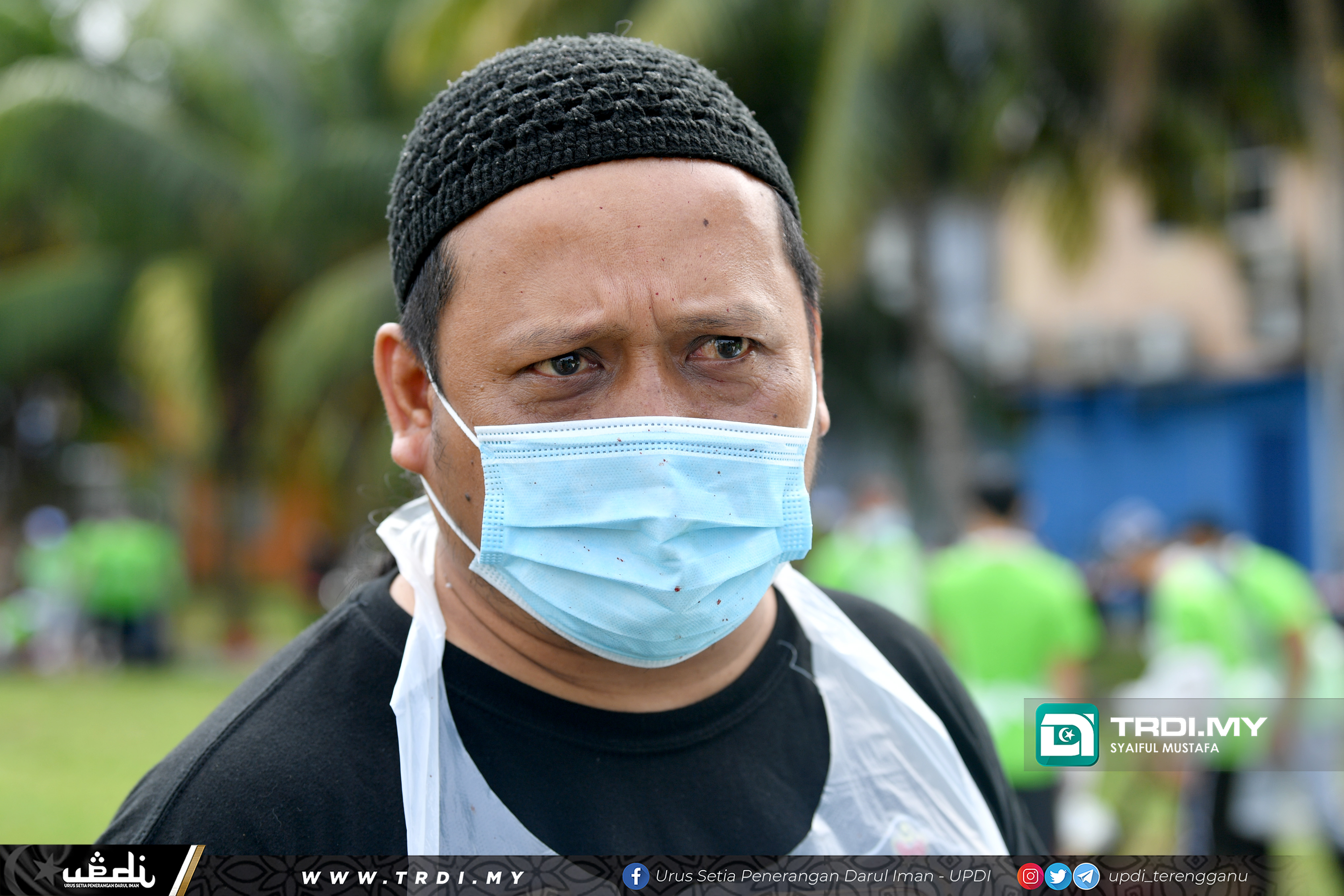The image size is (1344, 896).
Task: Click the blue building in the background
Action: [1166, 457]
